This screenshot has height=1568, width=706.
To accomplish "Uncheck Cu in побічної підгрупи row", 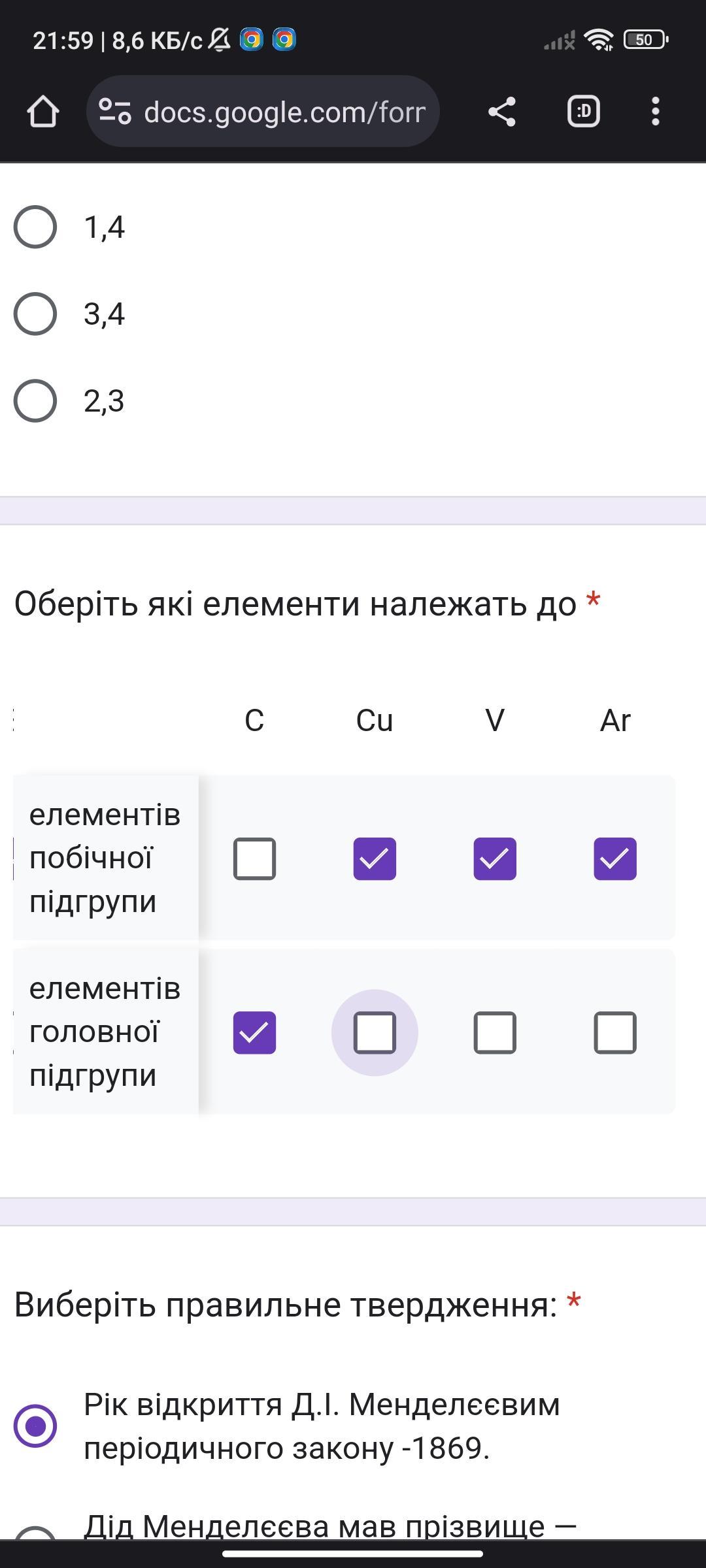I will pyautogui.click(x=375, y=858).
